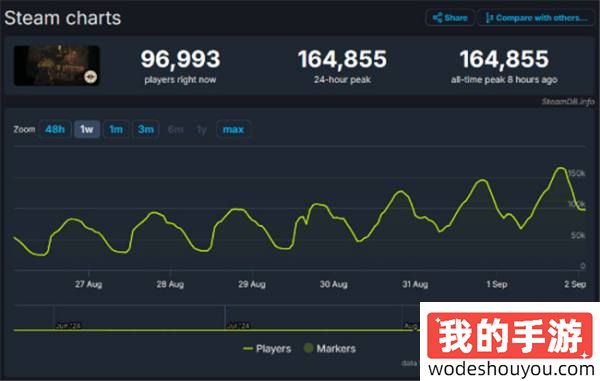The image size is (600, 381).
Task: Click the 27 Aug axis label
Action: 88,284
